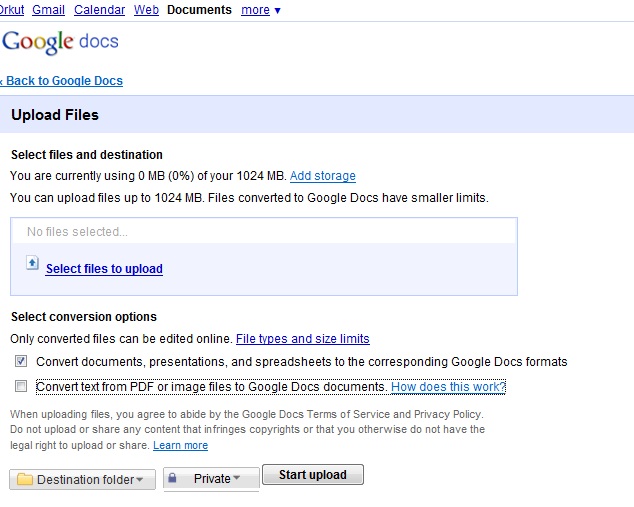Enable Convert text from PDF or image files
Image resolution: width=634 pixels, height=507 pixels.
coord(21,386)
